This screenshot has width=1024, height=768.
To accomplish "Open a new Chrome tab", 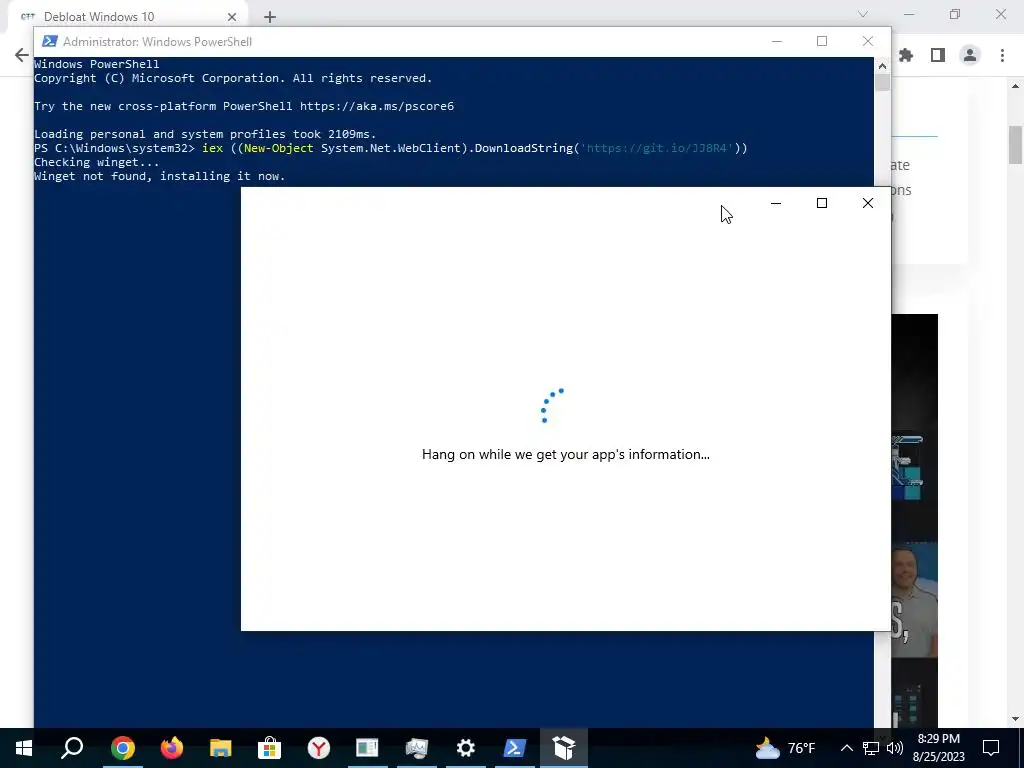I will point(270,17).
